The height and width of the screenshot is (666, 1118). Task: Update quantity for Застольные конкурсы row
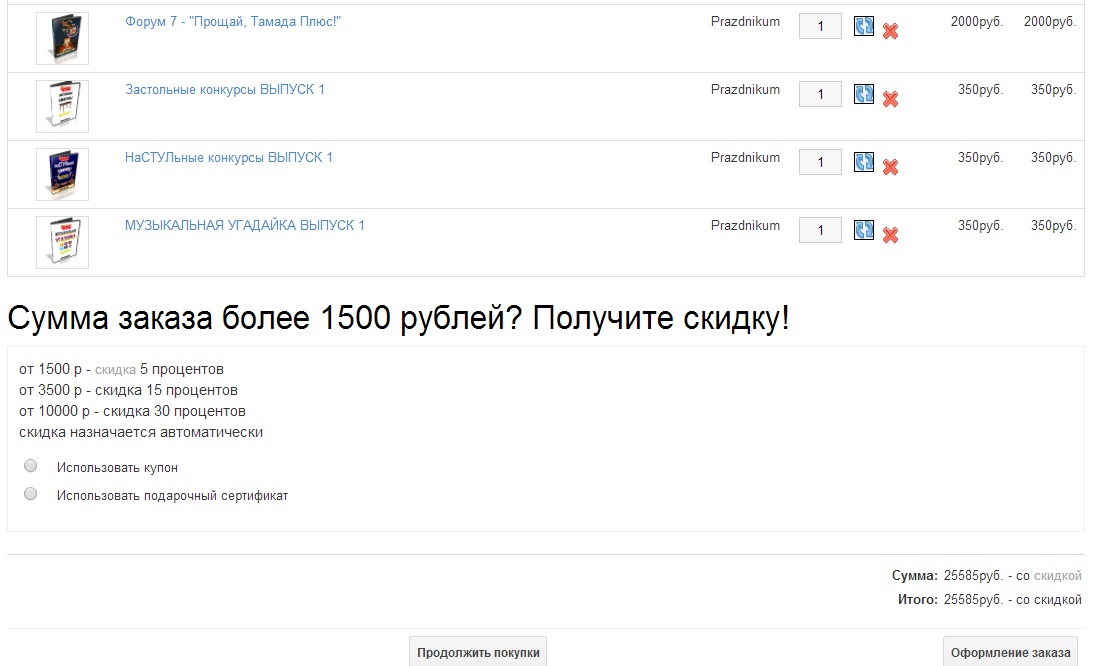[x=863, y=94]
